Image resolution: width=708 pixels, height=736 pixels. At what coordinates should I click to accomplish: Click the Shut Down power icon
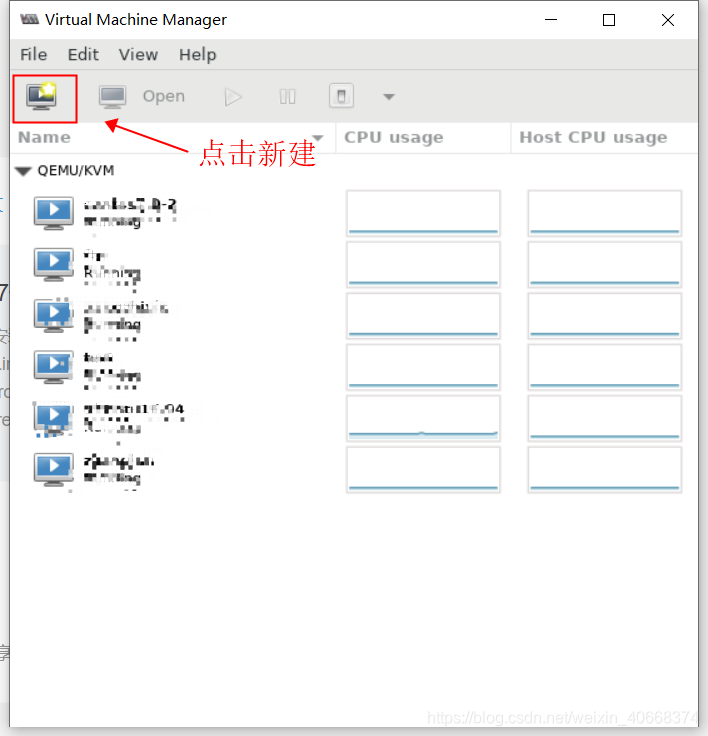coord(341,96)
